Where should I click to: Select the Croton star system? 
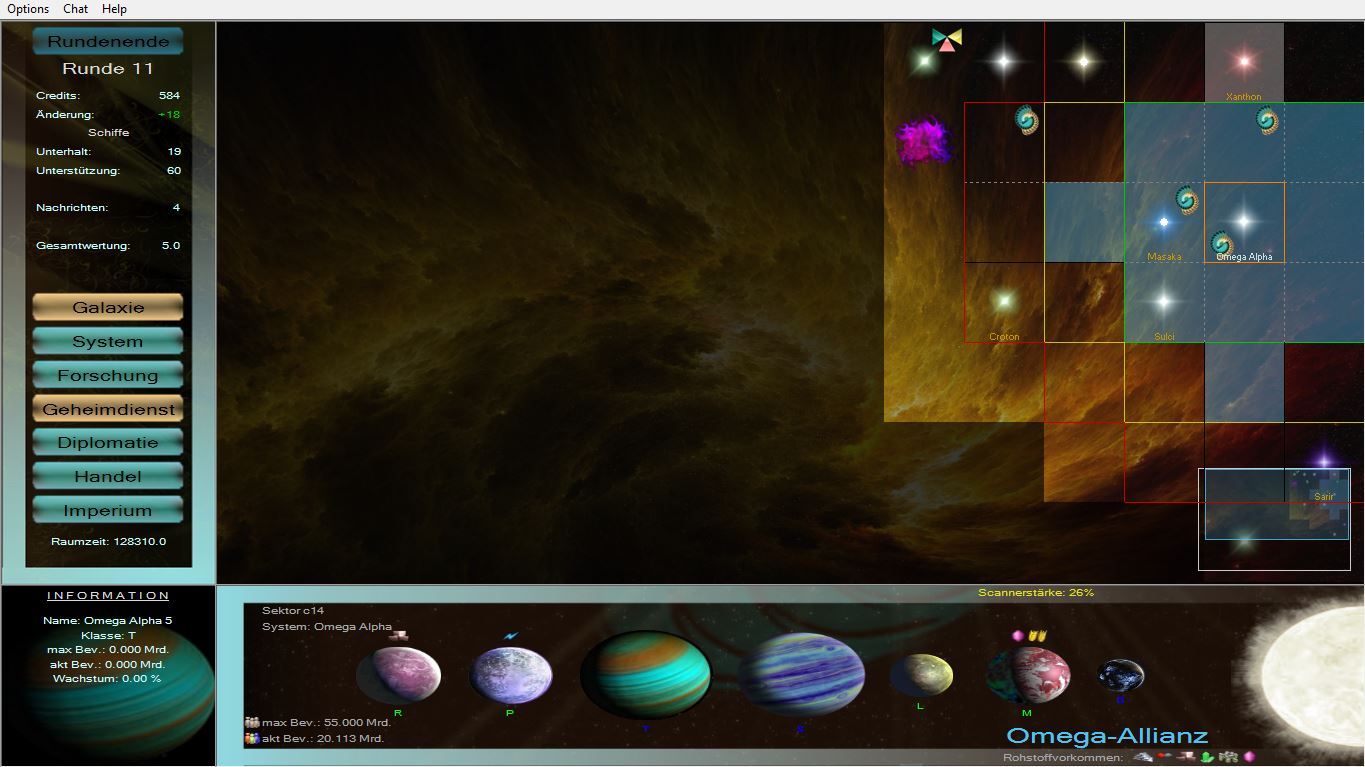[1004, 301]
